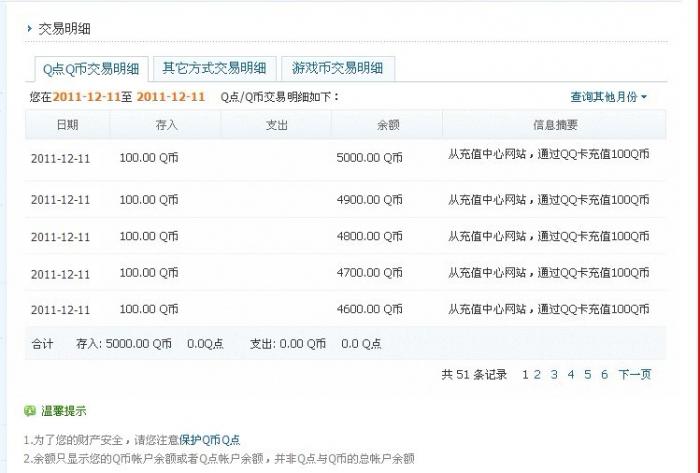This screenshot has width=700, height=473.
Task: Click the 存入: 5000.00 Q币 total
Action: click(x=124, y=344)
